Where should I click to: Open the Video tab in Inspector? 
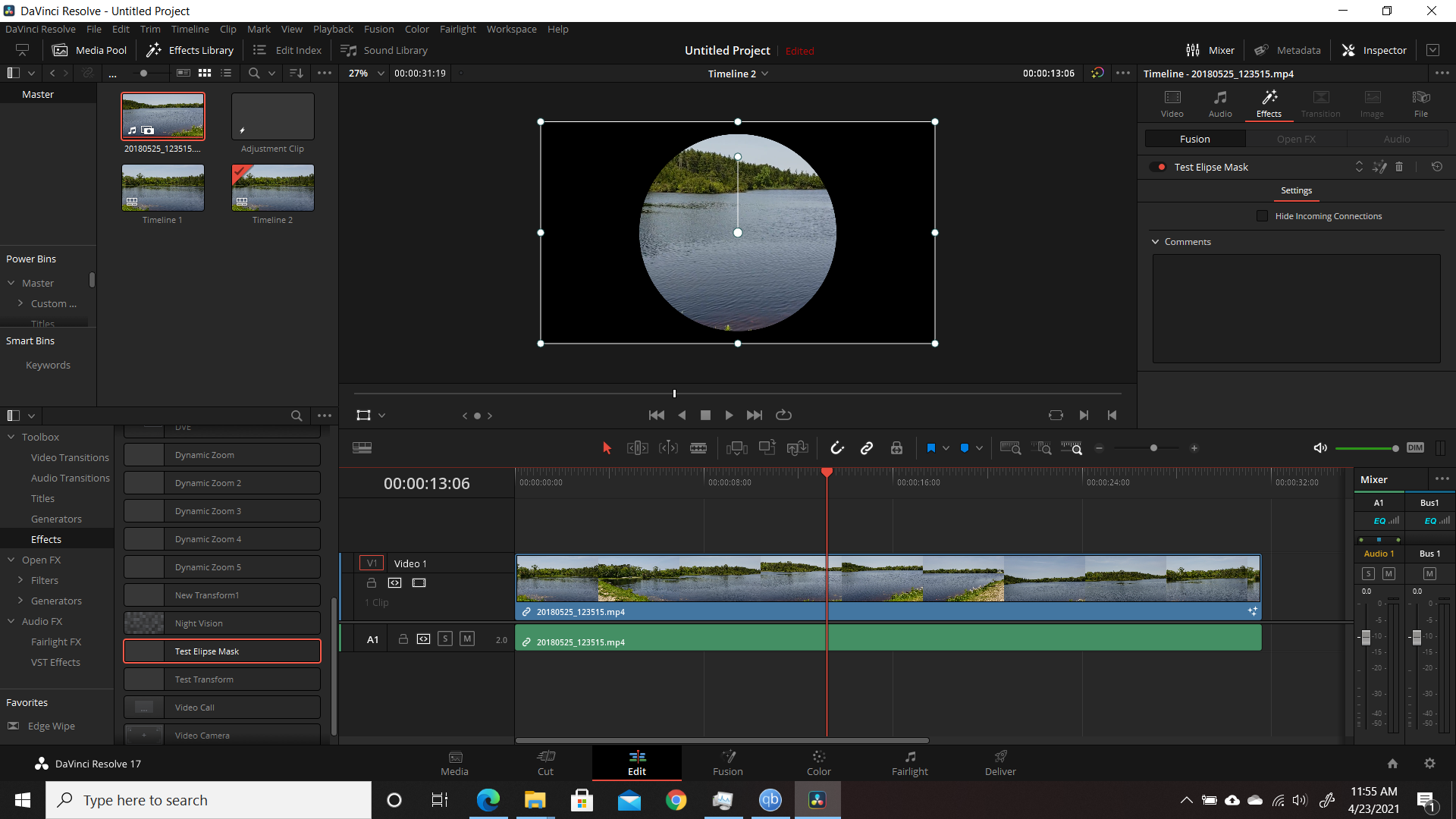pos(1172,103)
